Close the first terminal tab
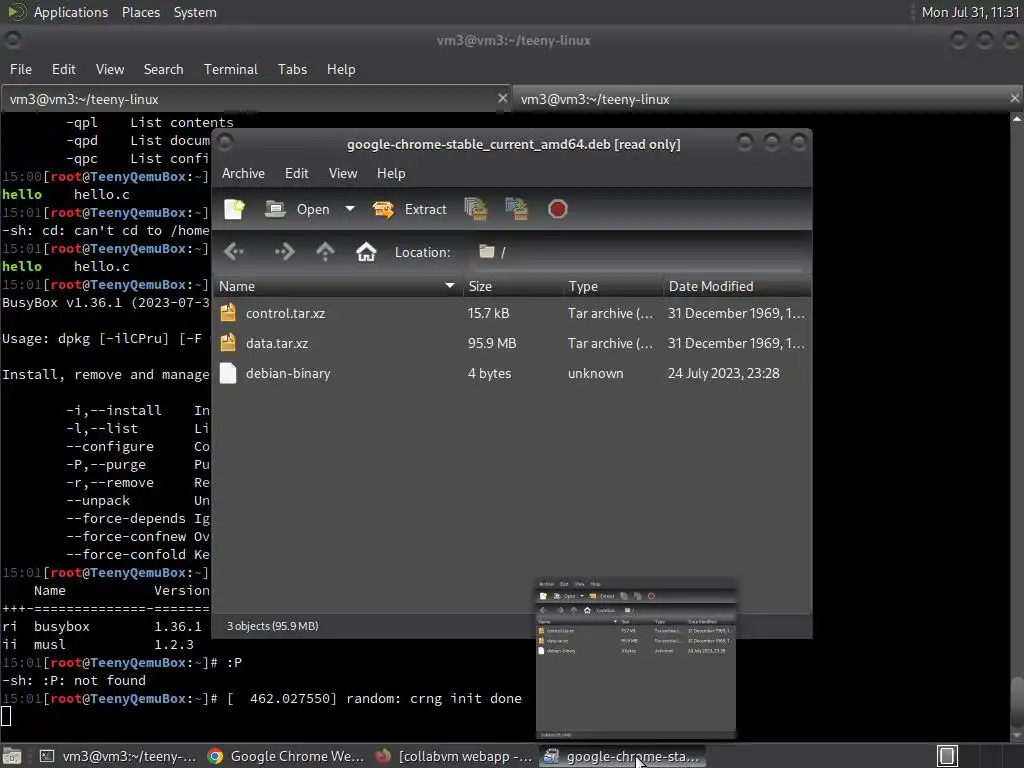The image size is (1024, 768). (502, 98)
